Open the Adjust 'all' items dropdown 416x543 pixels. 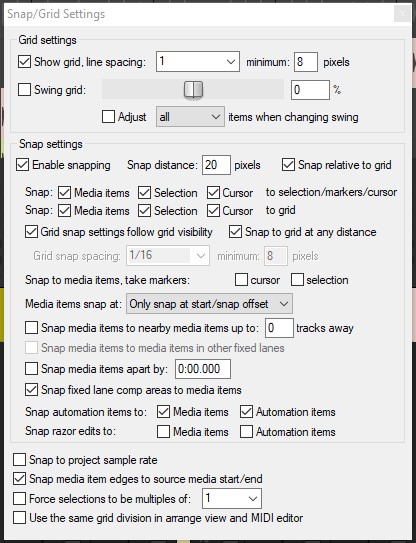pos(190,117)
